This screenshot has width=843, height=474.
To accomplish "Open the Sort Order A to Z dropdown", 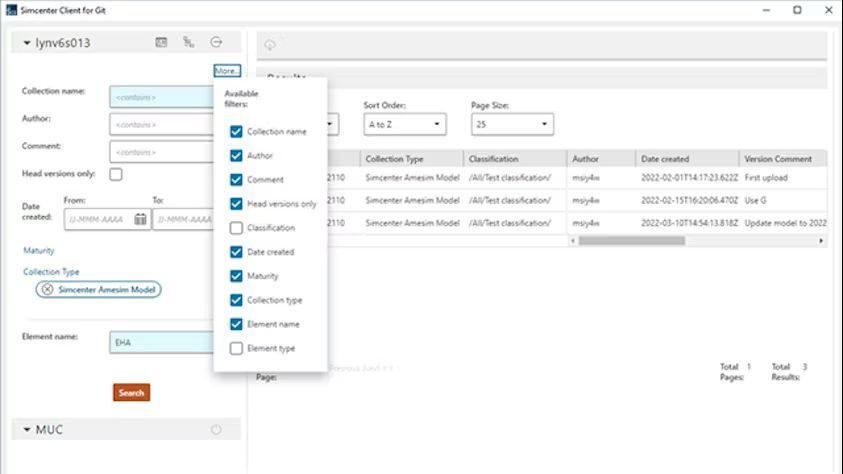I will click(405, 124).
